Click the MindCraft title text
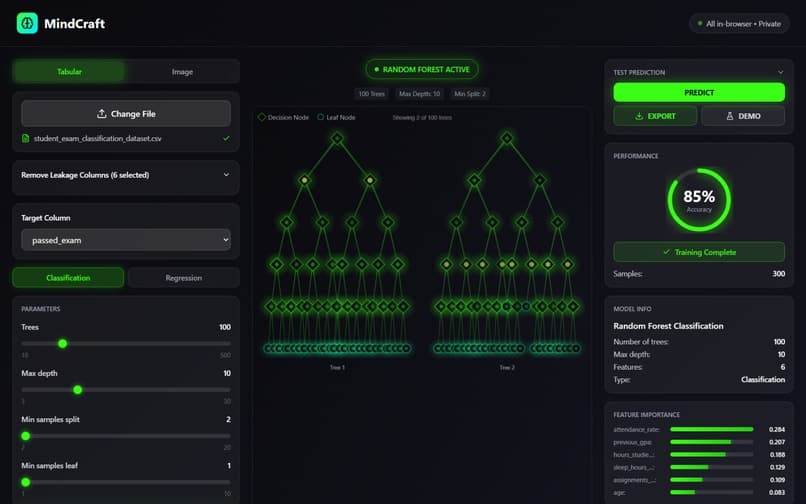The height and width of the screenshot is (504, 806). 75,24
